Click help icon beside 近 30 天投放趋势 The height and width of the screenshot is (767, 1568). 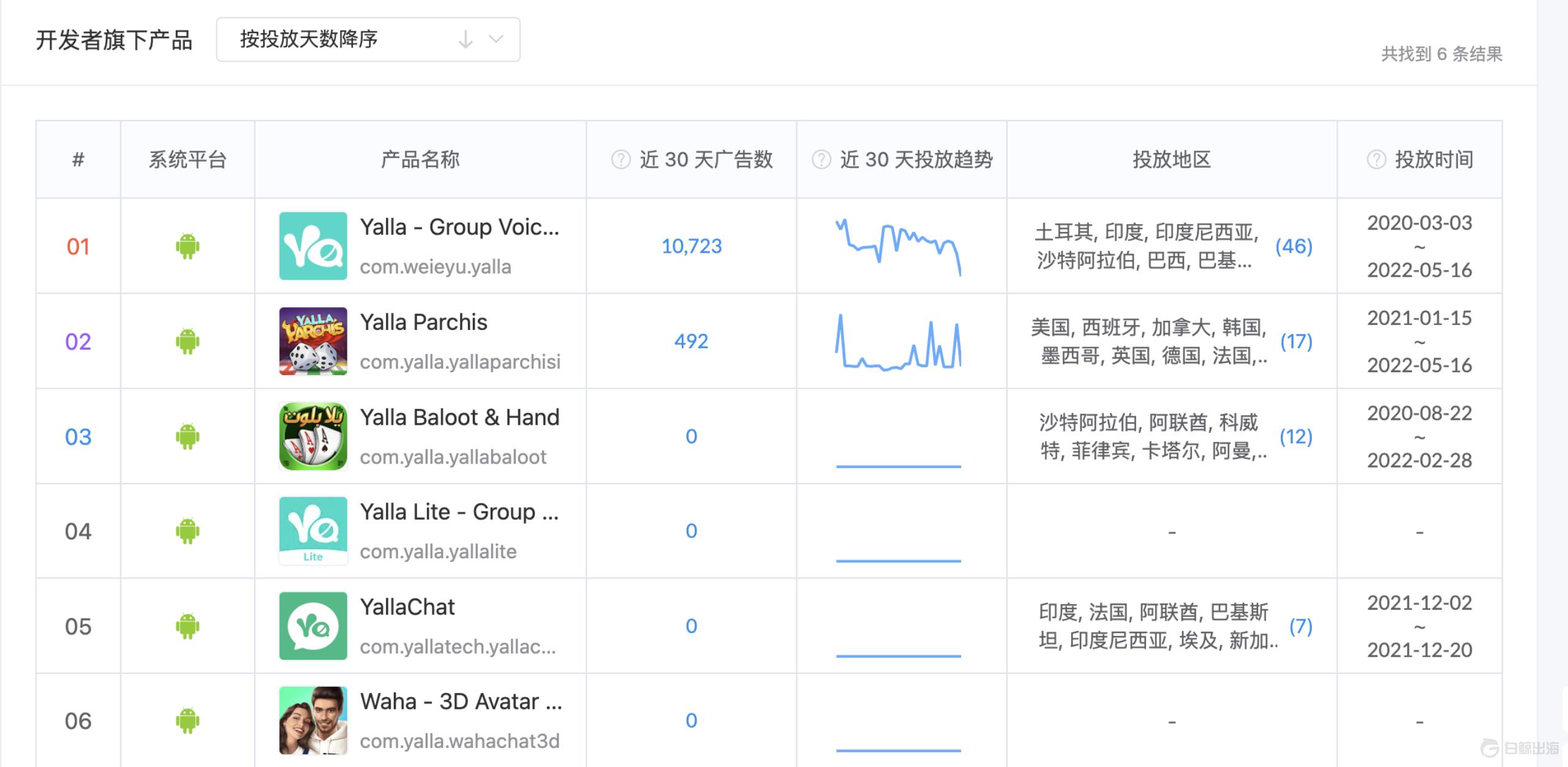(821, 160)
